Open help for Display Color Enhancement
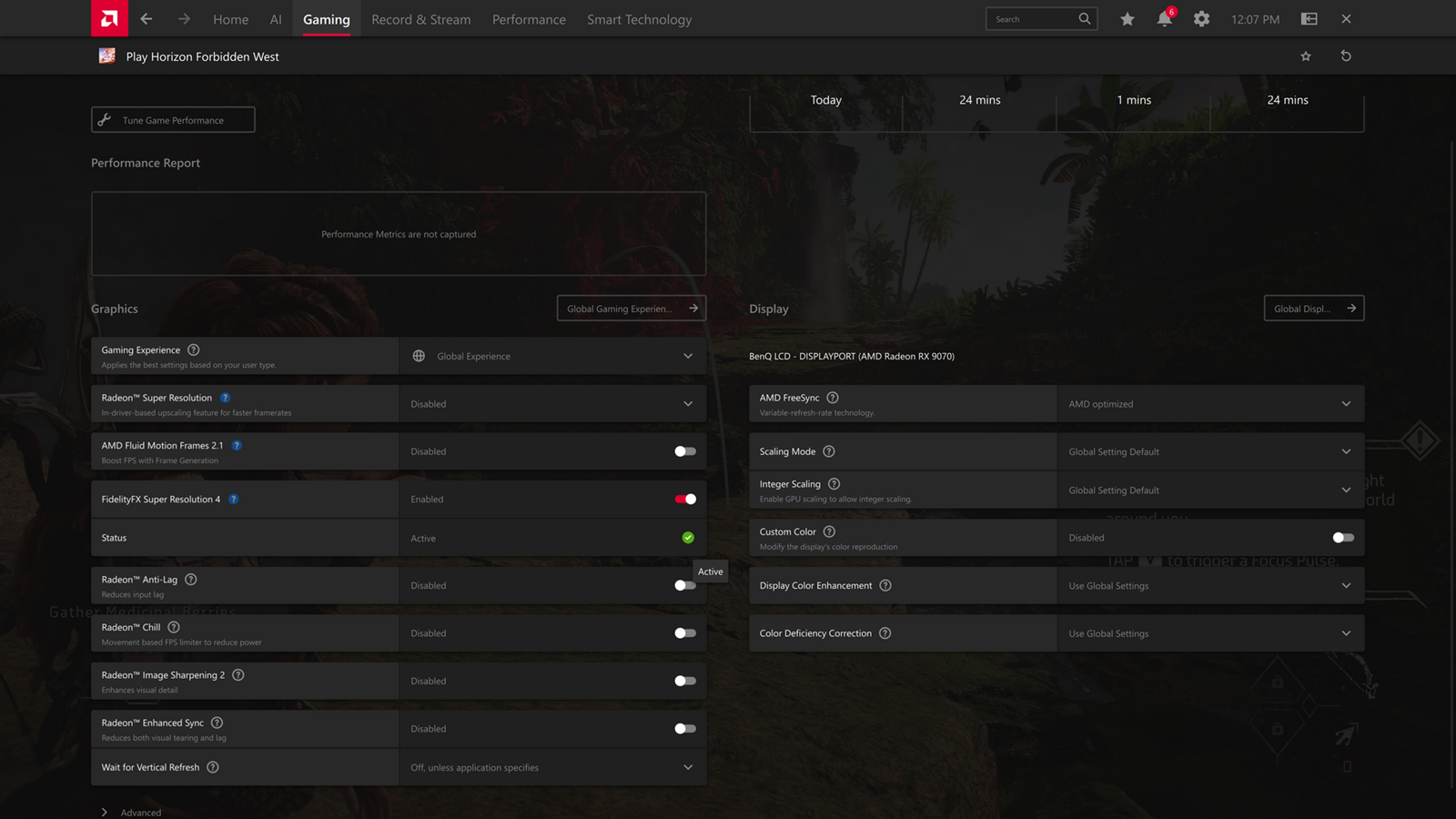 (x=885, y=585)
